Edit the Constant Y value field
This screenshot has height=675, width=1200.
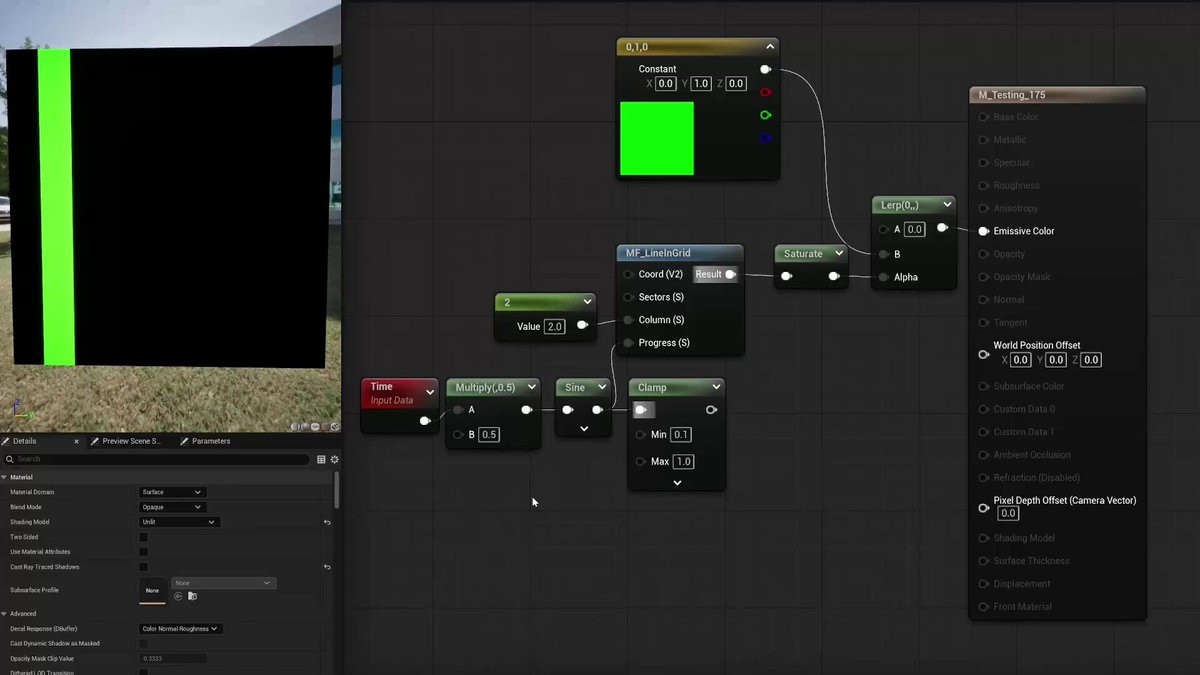701,84
